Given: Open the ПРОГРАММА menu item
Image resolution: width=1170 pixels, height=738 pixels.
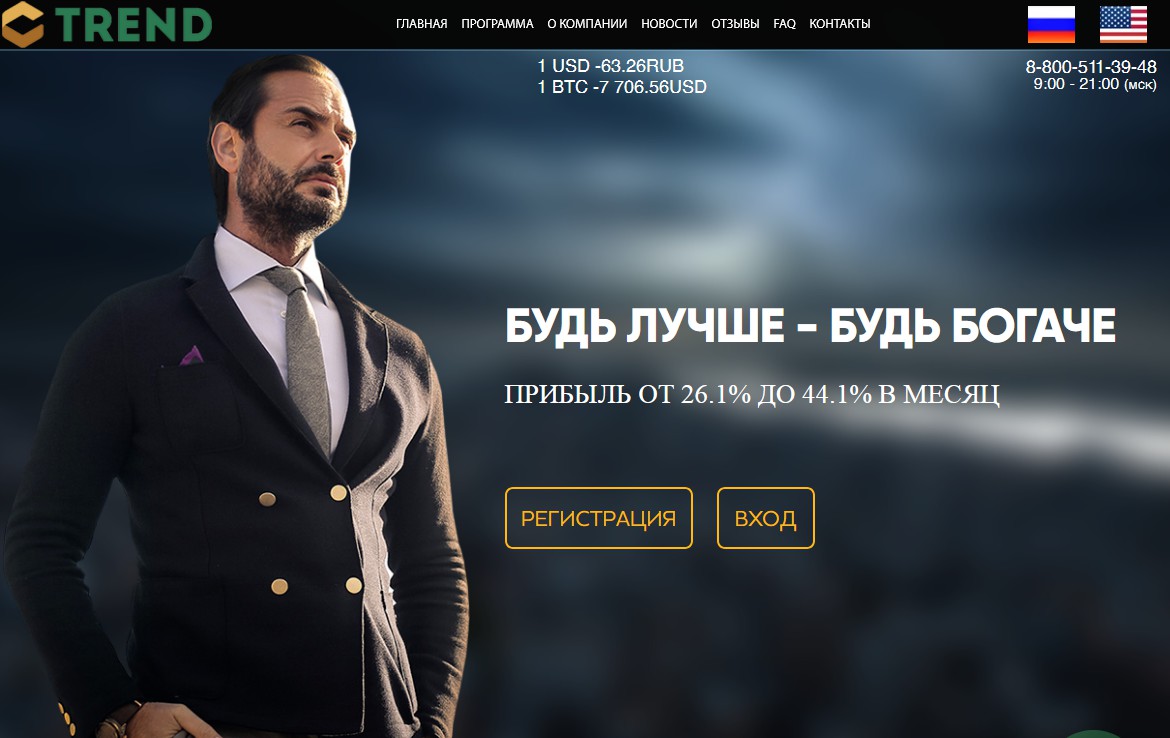Looking at the screenshot, I should [x=497, y=24].
